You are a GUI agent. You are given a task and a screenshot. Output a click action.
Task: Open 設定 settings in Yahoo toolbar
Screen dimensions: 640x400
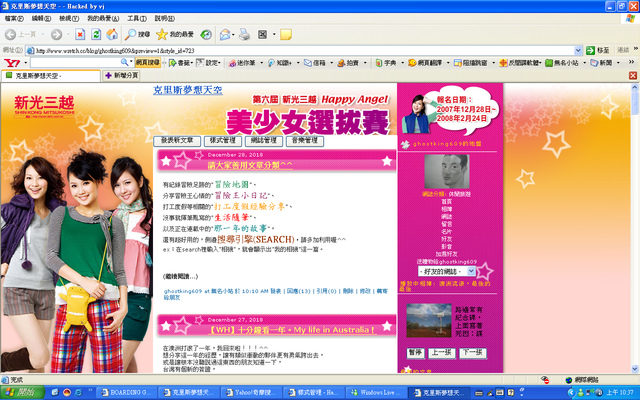pos(208,63)
